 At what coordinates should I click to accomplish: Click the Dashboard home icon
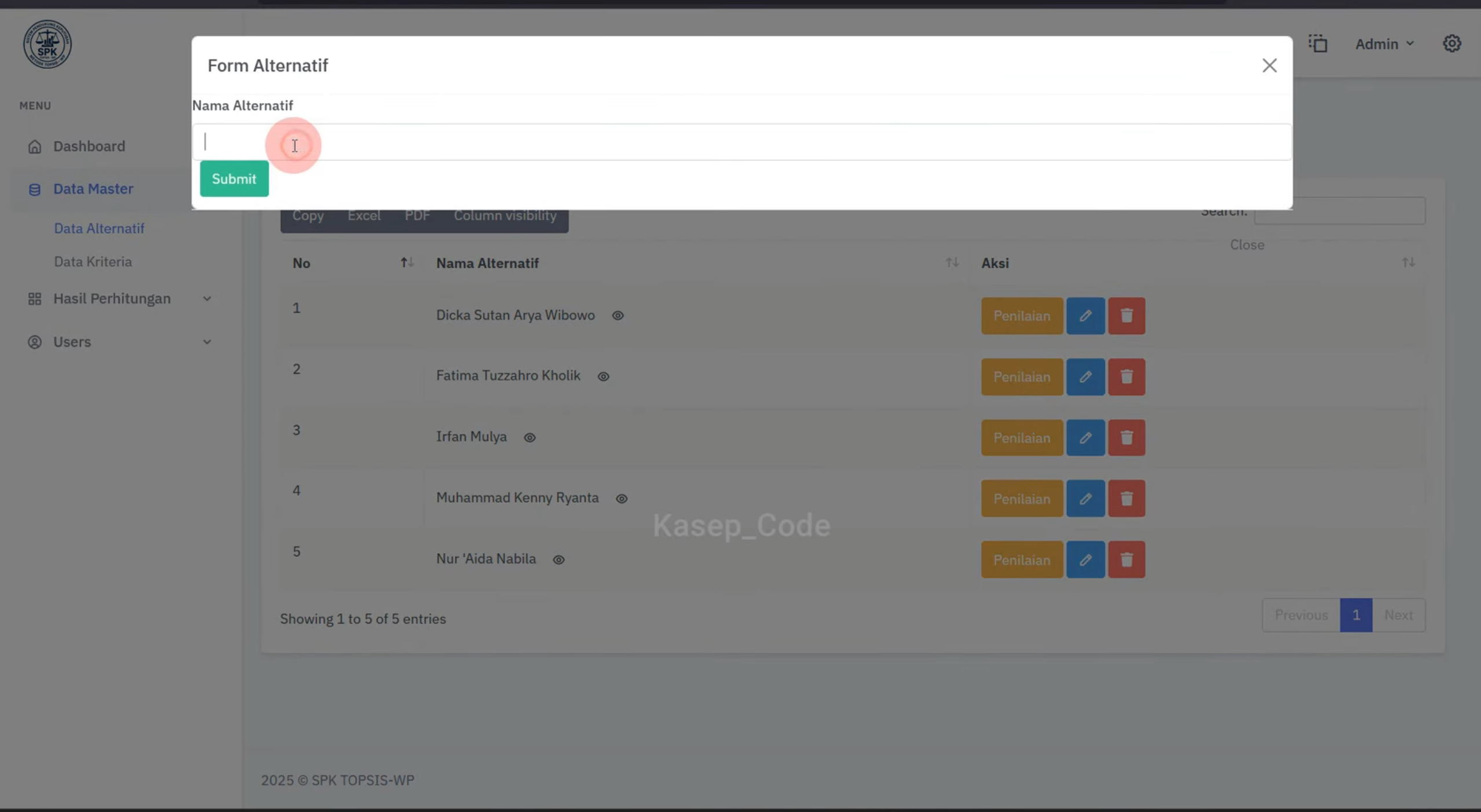click(x=35, y=147)
